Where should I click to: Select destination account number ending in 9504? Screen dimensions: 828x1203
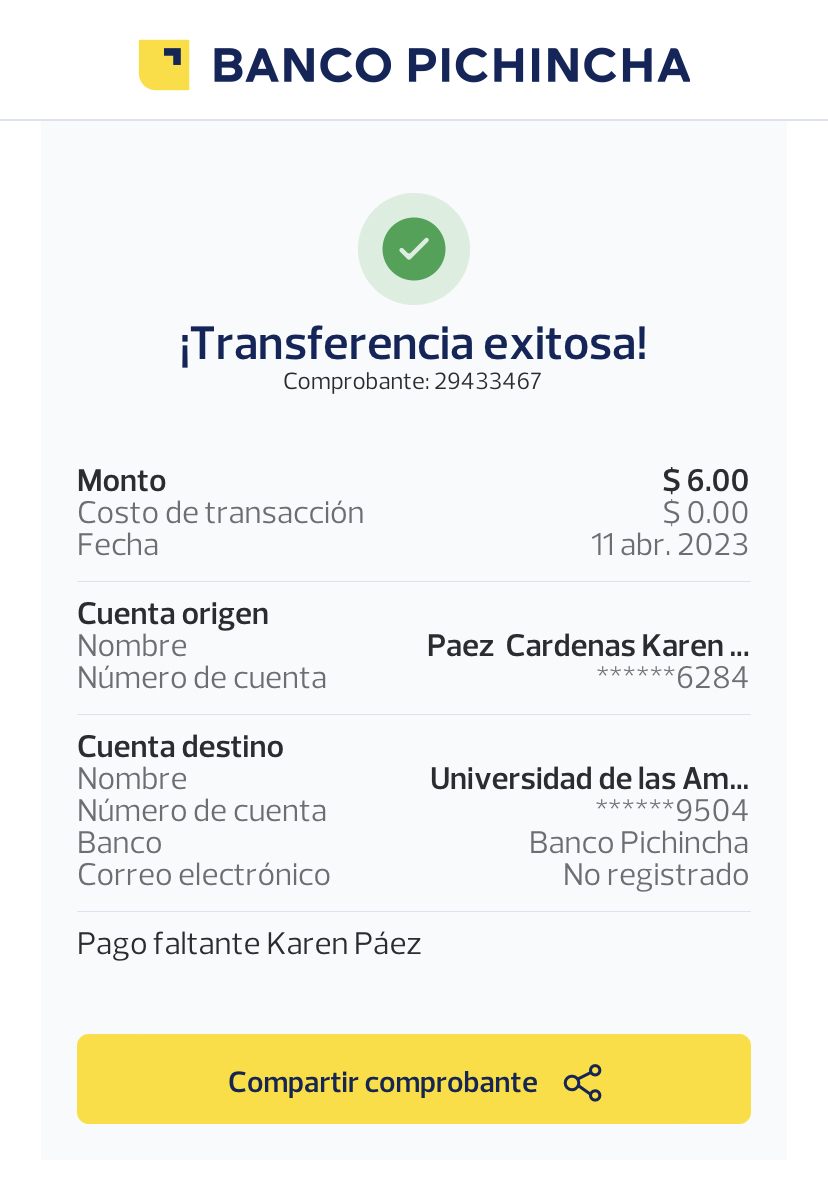point(672,811)
